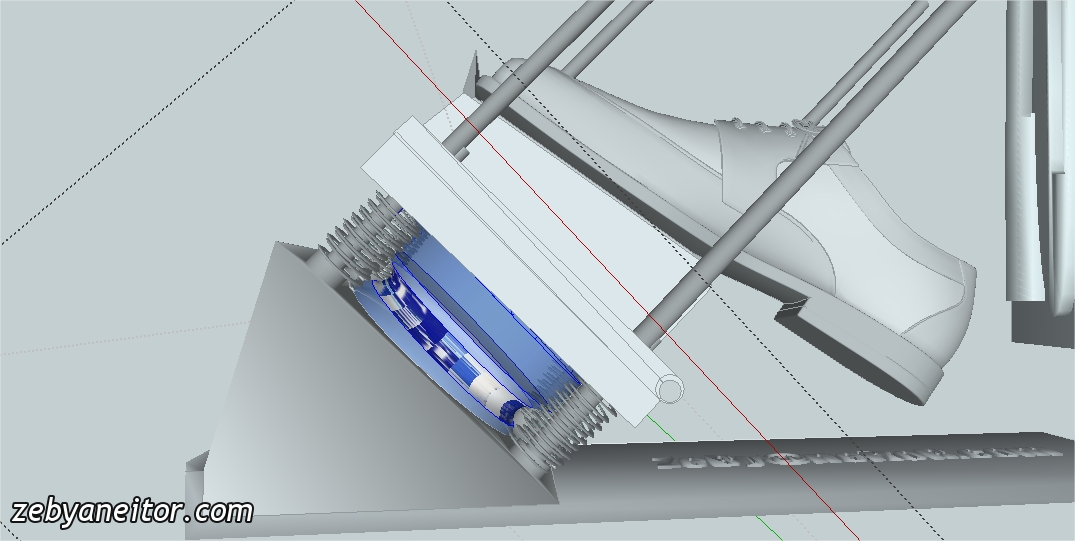Click the hinge cylinder end on the plate
The height and width of the screenshot is (541, 1075).
(x=670, y=388)
